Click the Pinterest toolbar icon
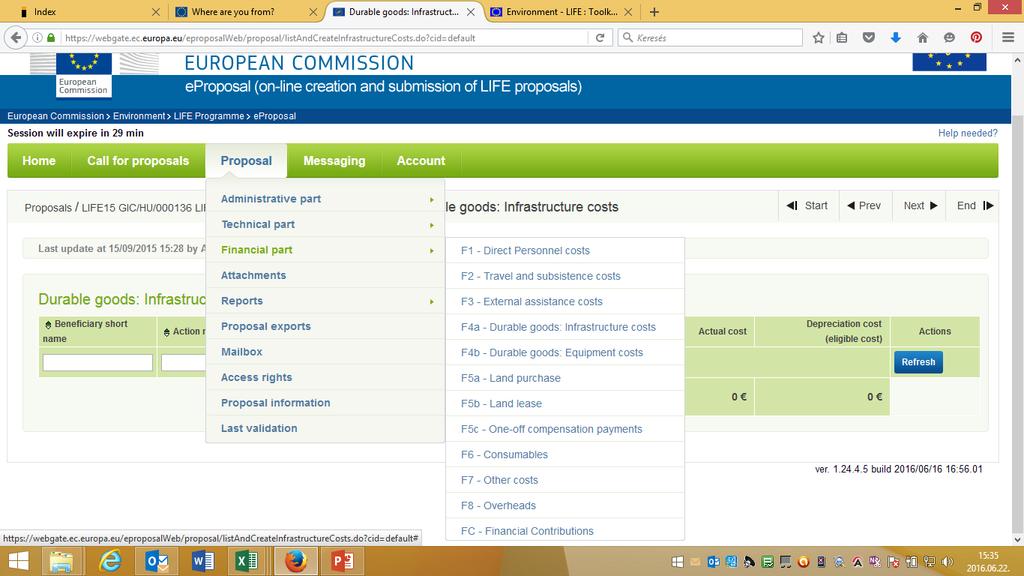The image size is (1024, 576). [x=976, y=38]
